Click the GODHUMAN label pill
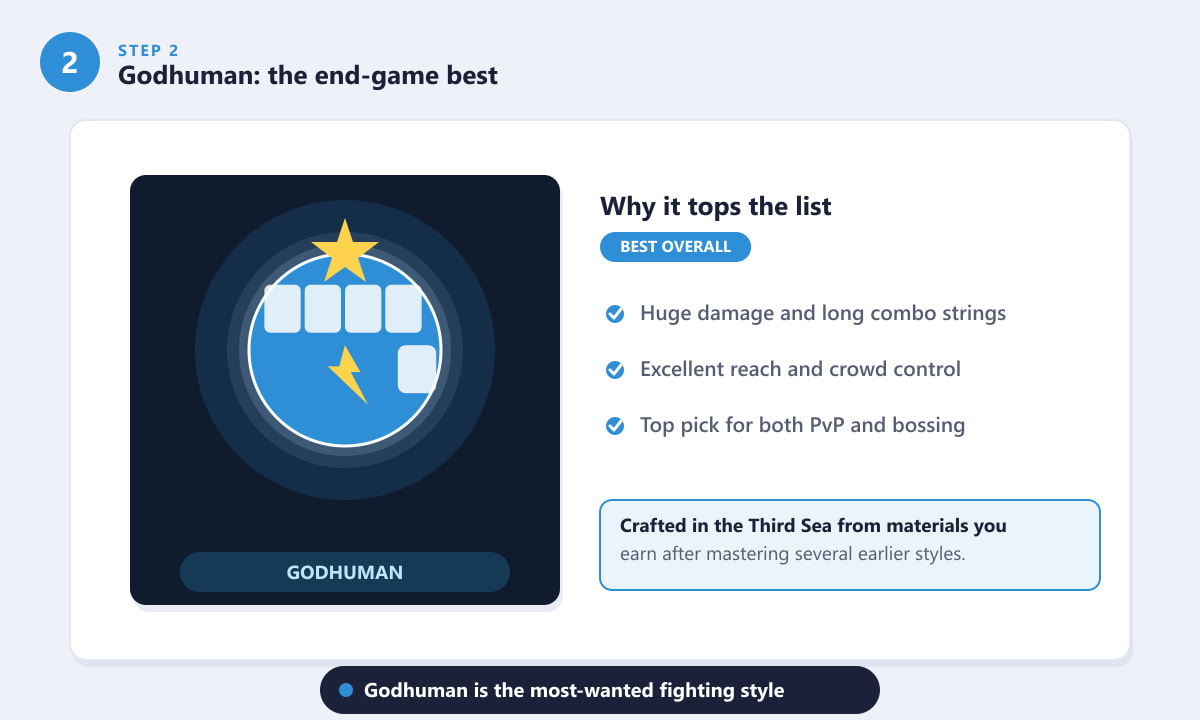The height and width of the screenshot is (720, 1200). coord(345,572)
